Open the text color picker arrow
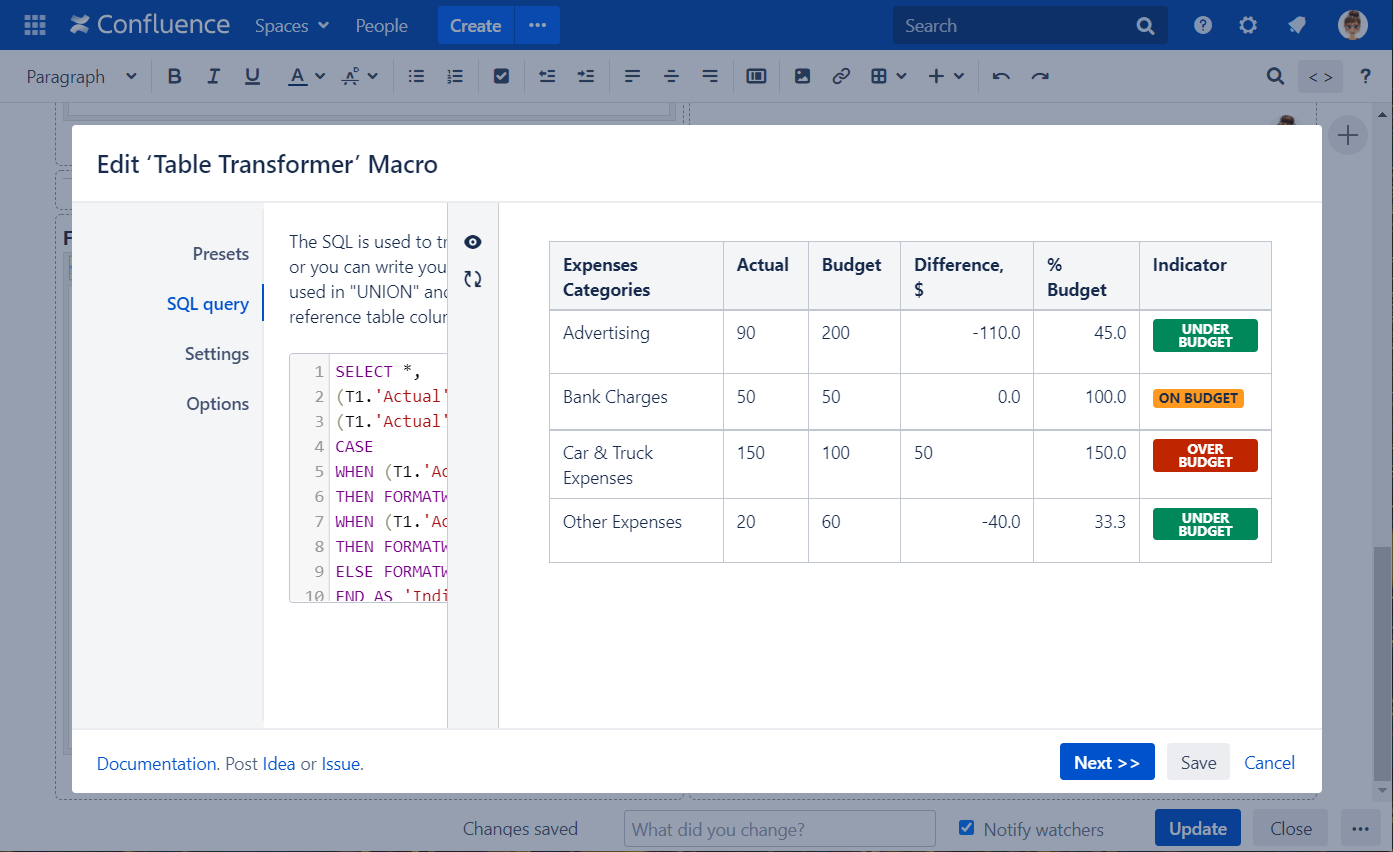 click(320, 76)
